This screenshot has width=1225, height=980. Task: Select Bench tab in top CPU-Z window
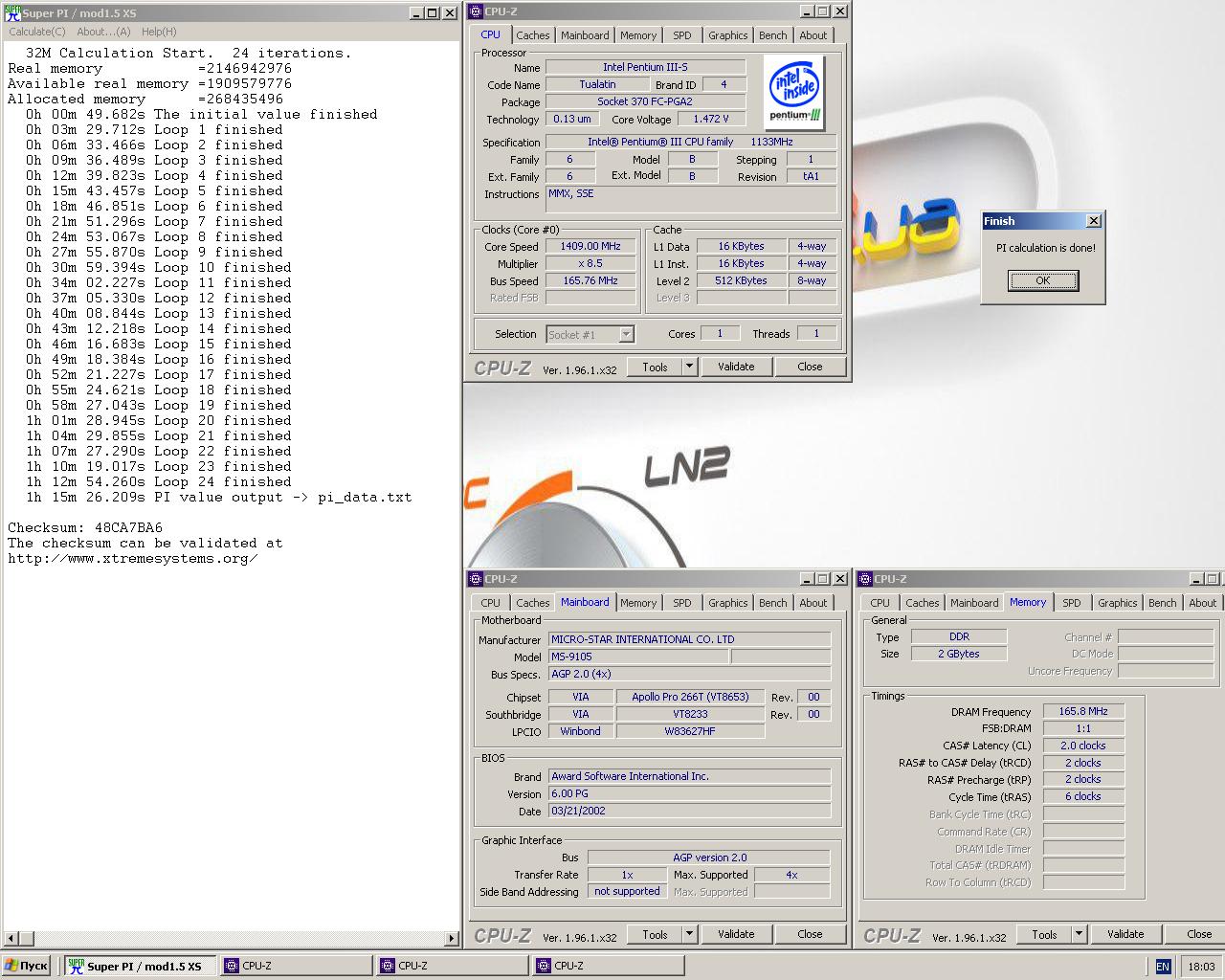773,35
